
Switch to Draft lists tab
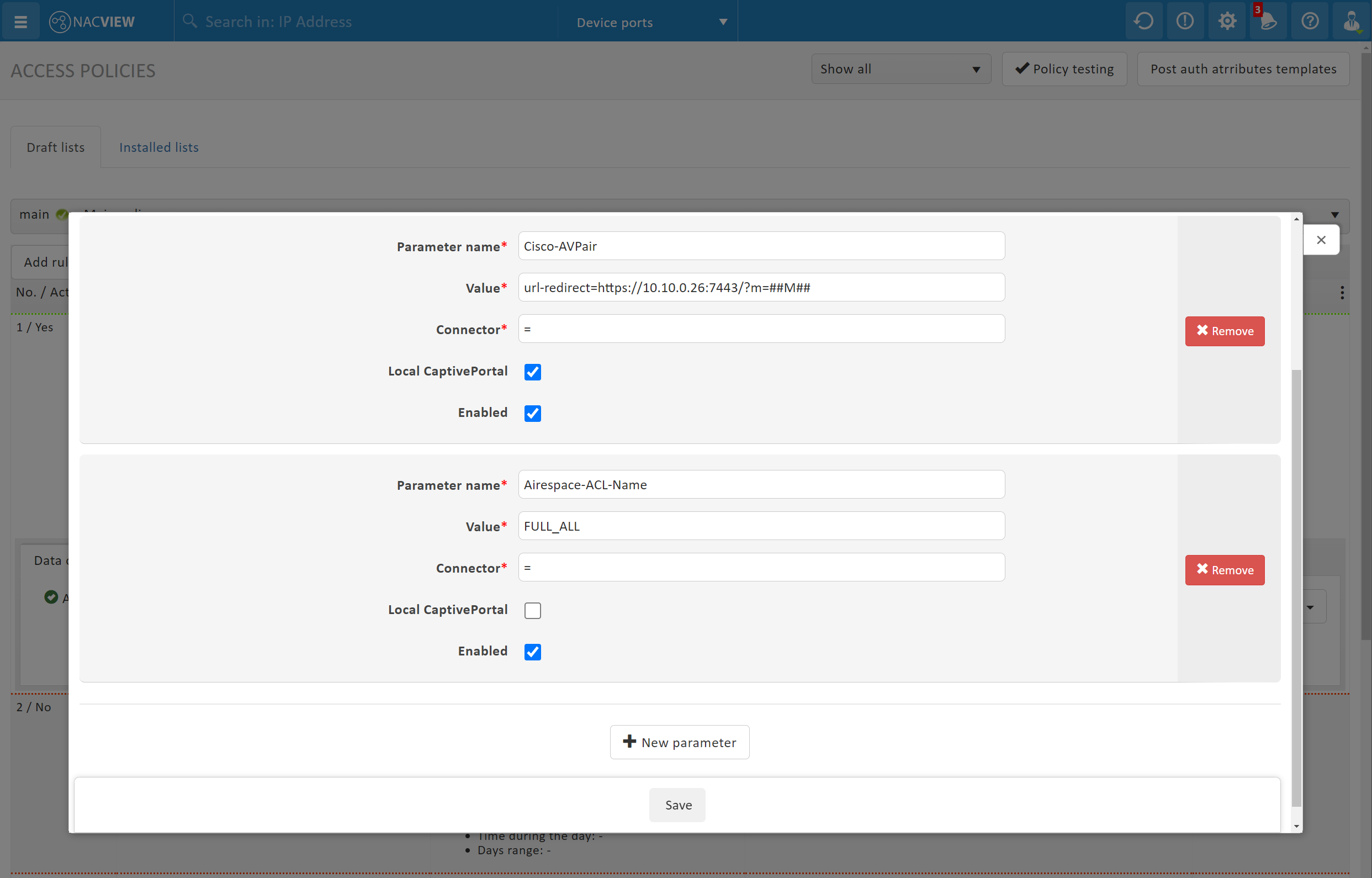pos(56,147)
